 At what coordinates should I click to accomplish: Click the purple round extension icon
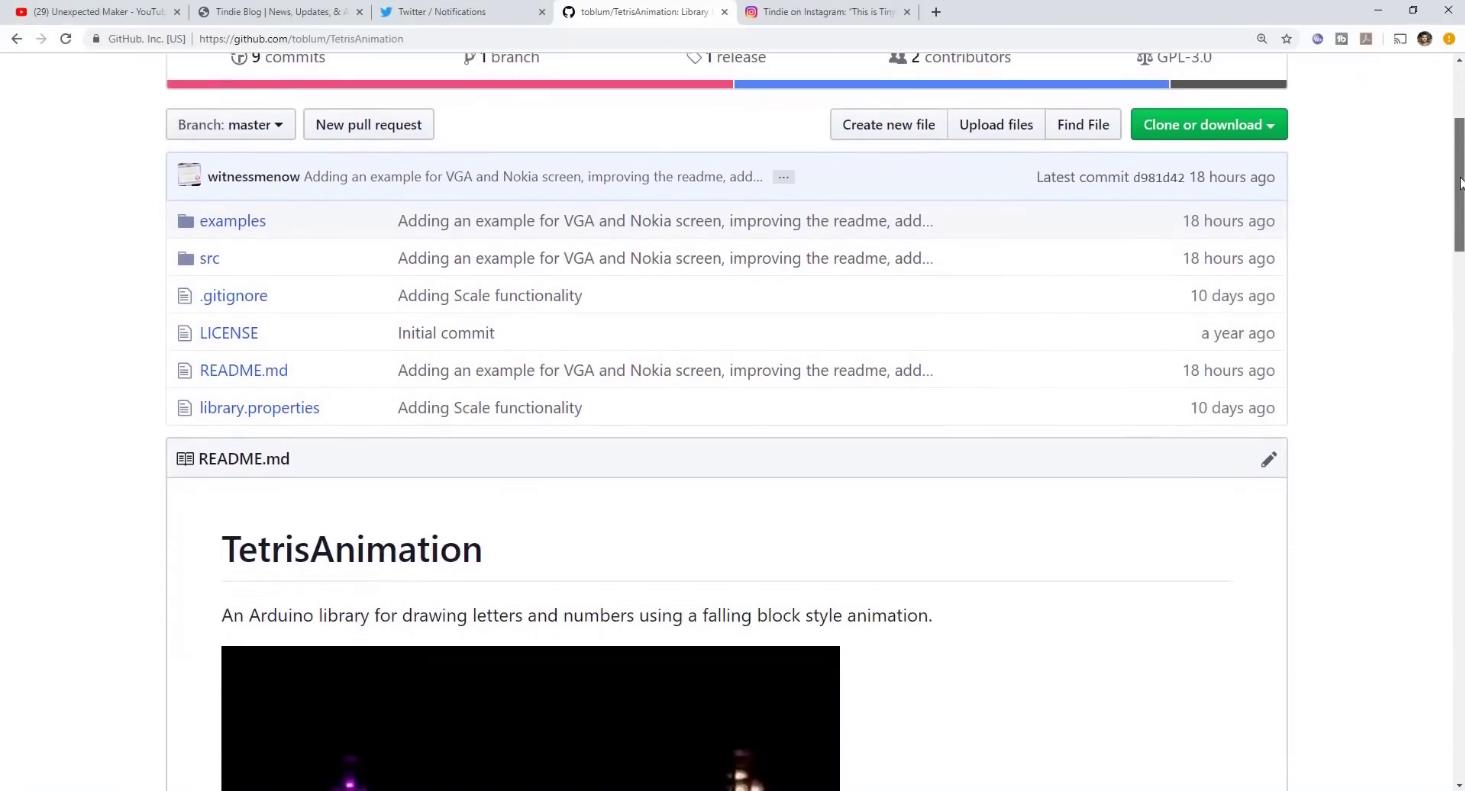click(x=1317, y=39)
